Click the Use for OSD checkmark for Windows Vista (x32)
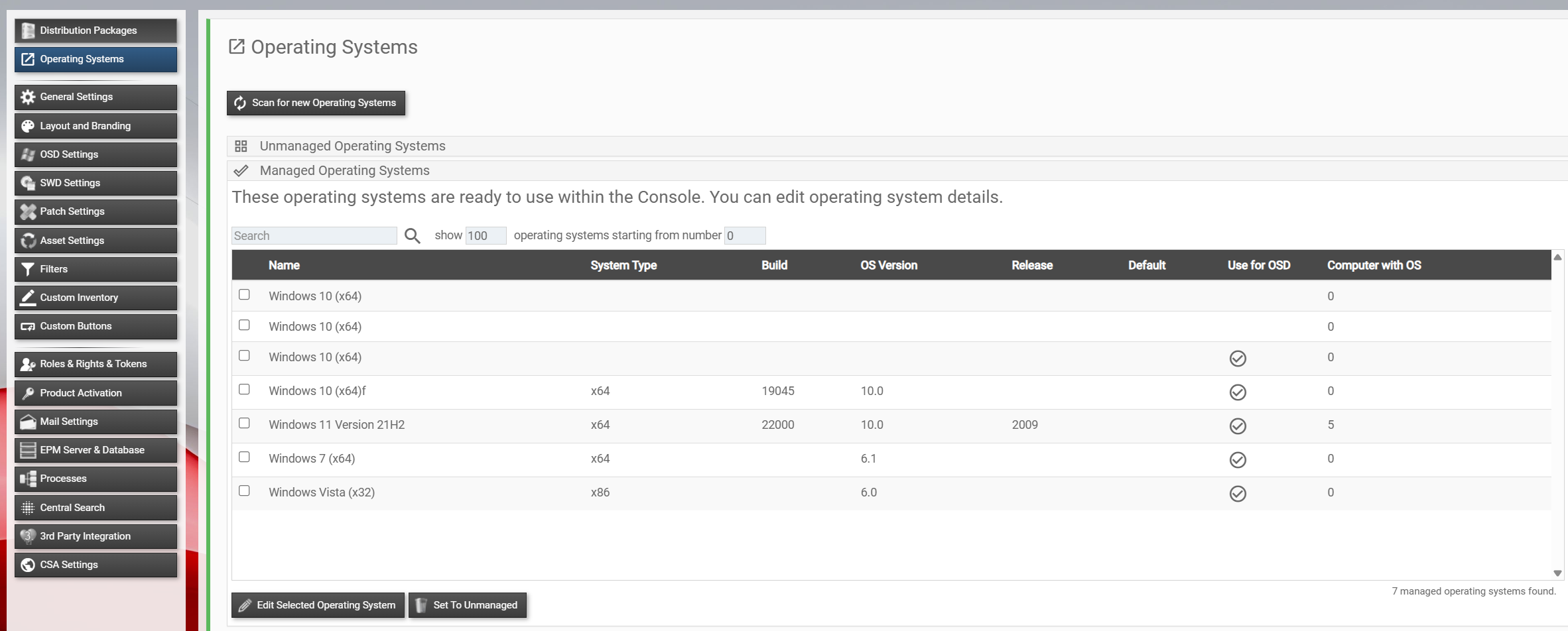1568x631 pixels. tap(1238, 494)
